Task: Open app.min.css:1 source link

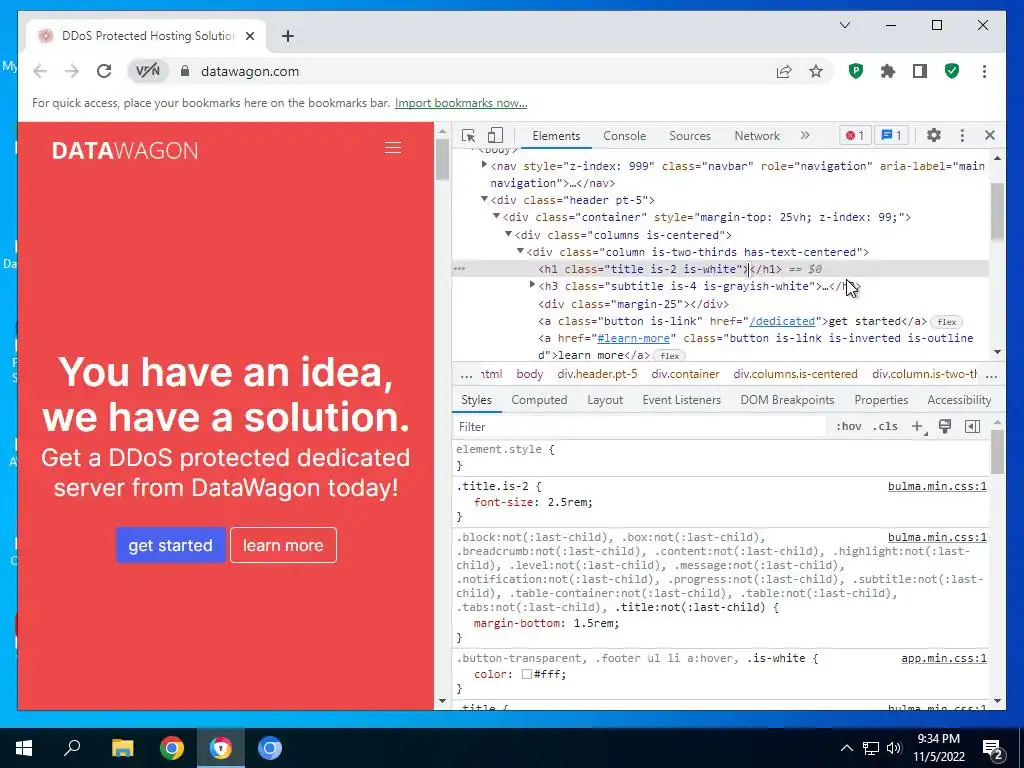Action: pos(944,658)
